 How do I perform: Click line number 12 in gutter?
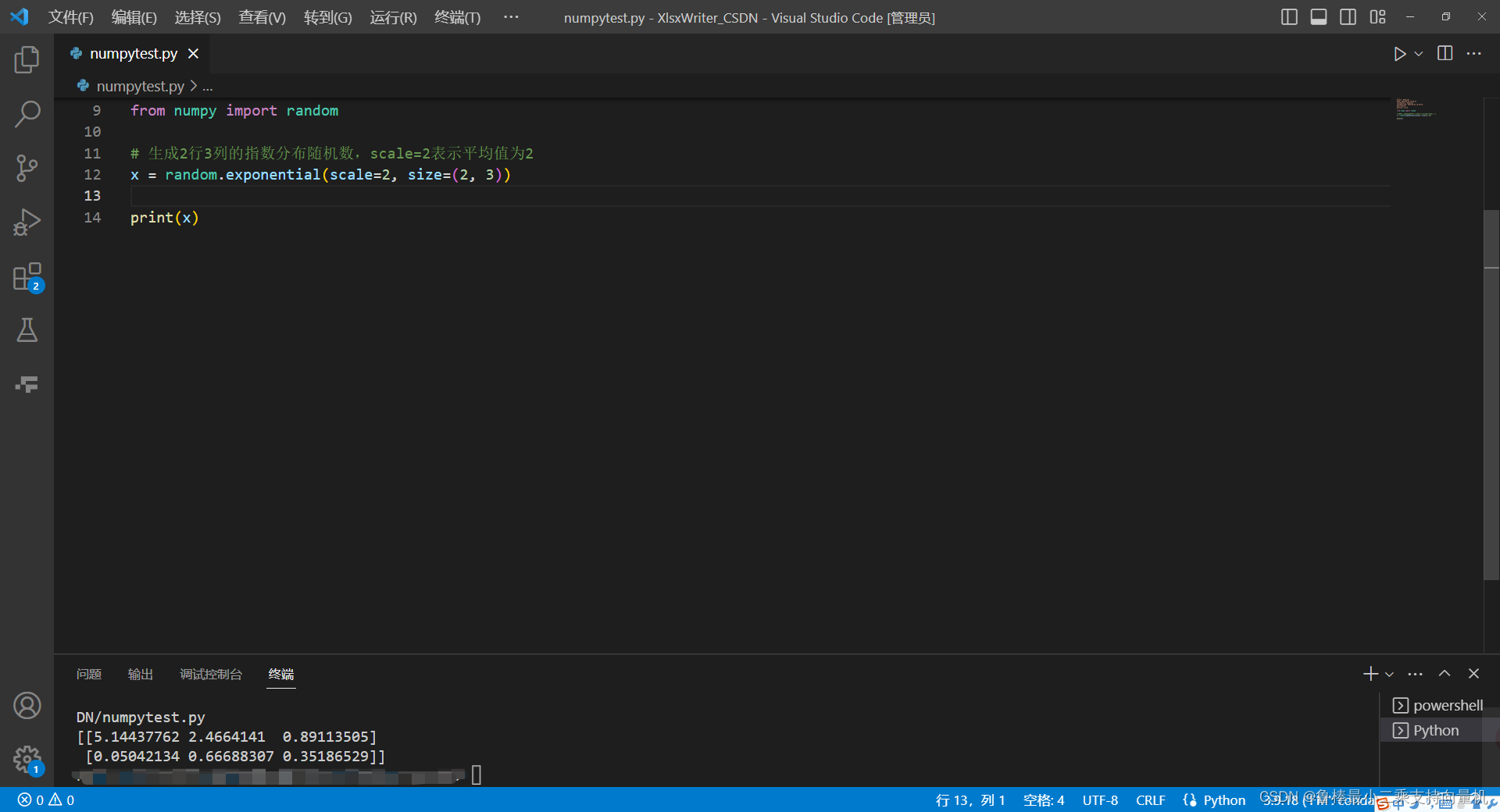click(x=92, y=175)
